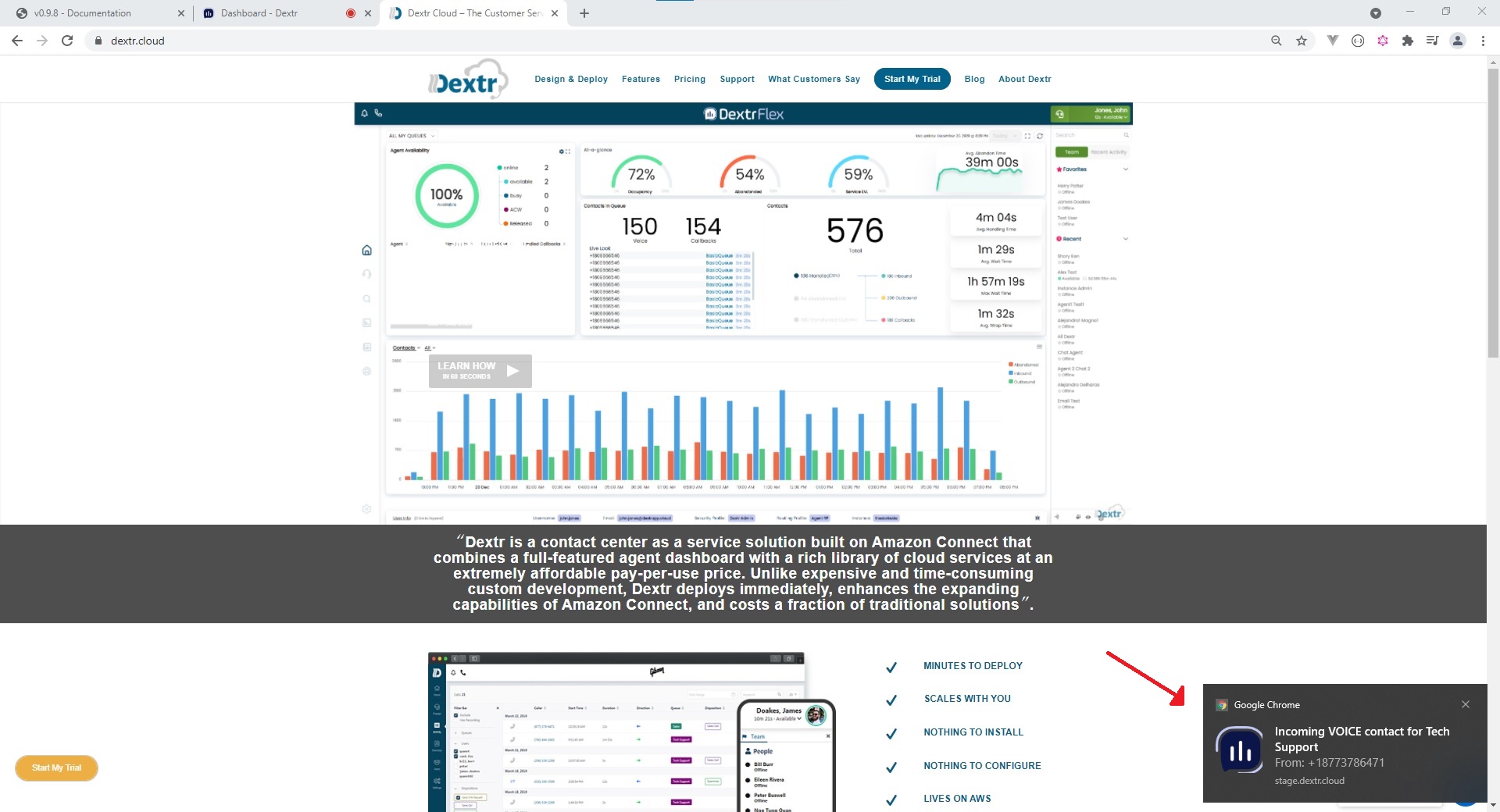Screen dimensions: 1500x812
Task: Click the page vertical scrollbar thumb
Action: pyautogui.click(x=1493, y=212)
